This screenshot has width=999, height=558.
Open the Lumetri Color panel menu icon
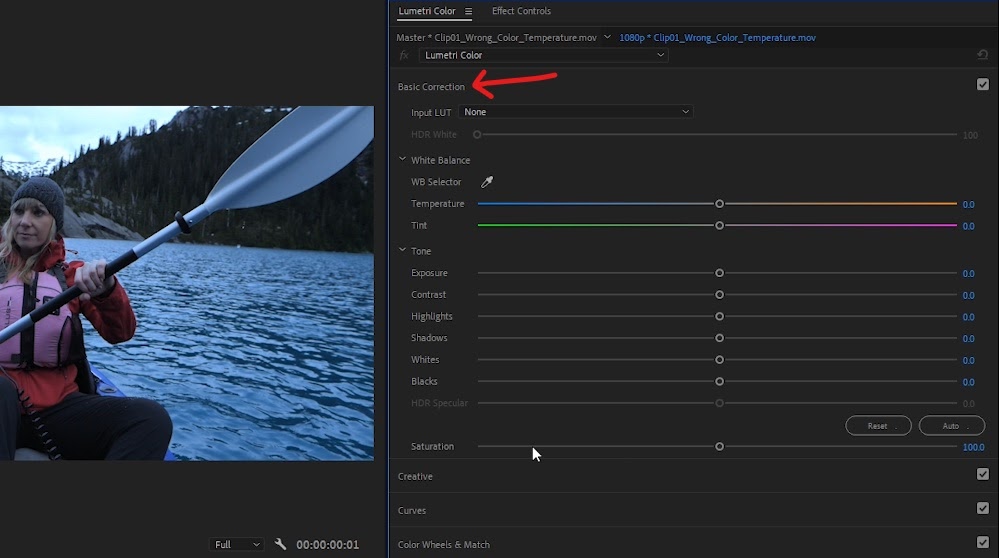[x=468, y=11]
